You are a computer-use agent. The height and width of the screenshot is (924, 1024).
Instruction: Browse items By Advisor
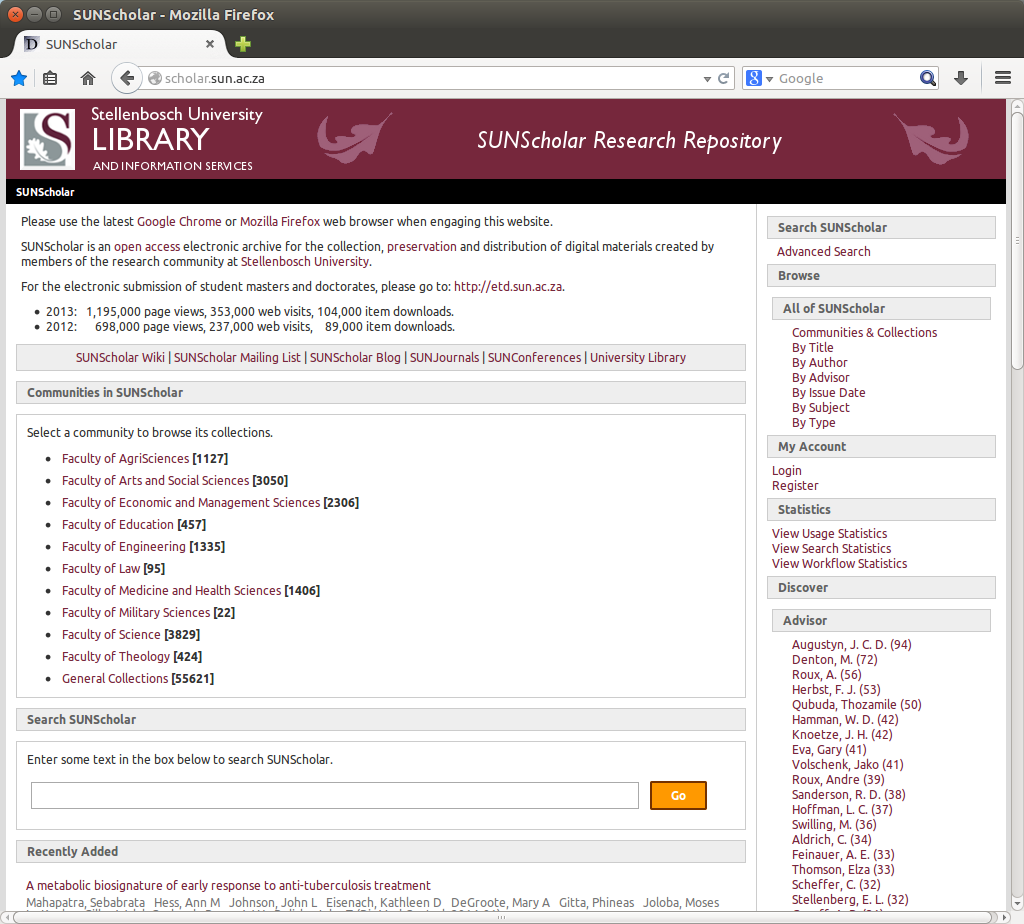[820, 377]
